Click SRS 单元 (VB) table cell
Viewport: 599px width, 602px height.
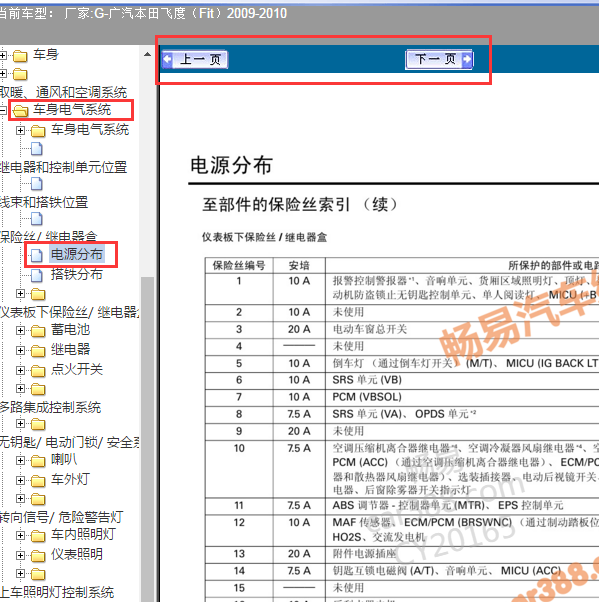click(x=367, y=380)
